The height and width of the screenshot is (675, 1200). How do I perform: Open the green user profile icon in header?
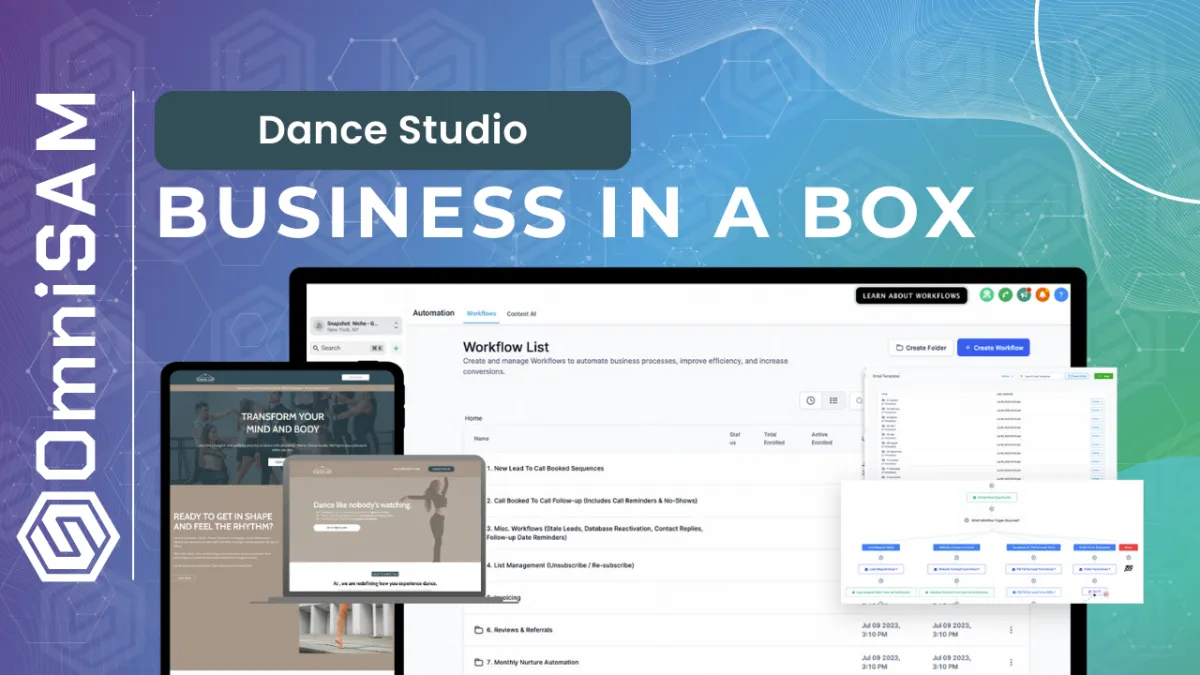point(987,295)
